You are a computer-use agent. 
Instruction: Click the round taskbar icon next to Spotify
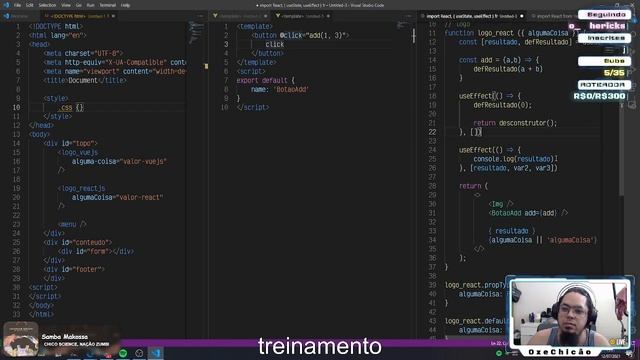[139, 353]
